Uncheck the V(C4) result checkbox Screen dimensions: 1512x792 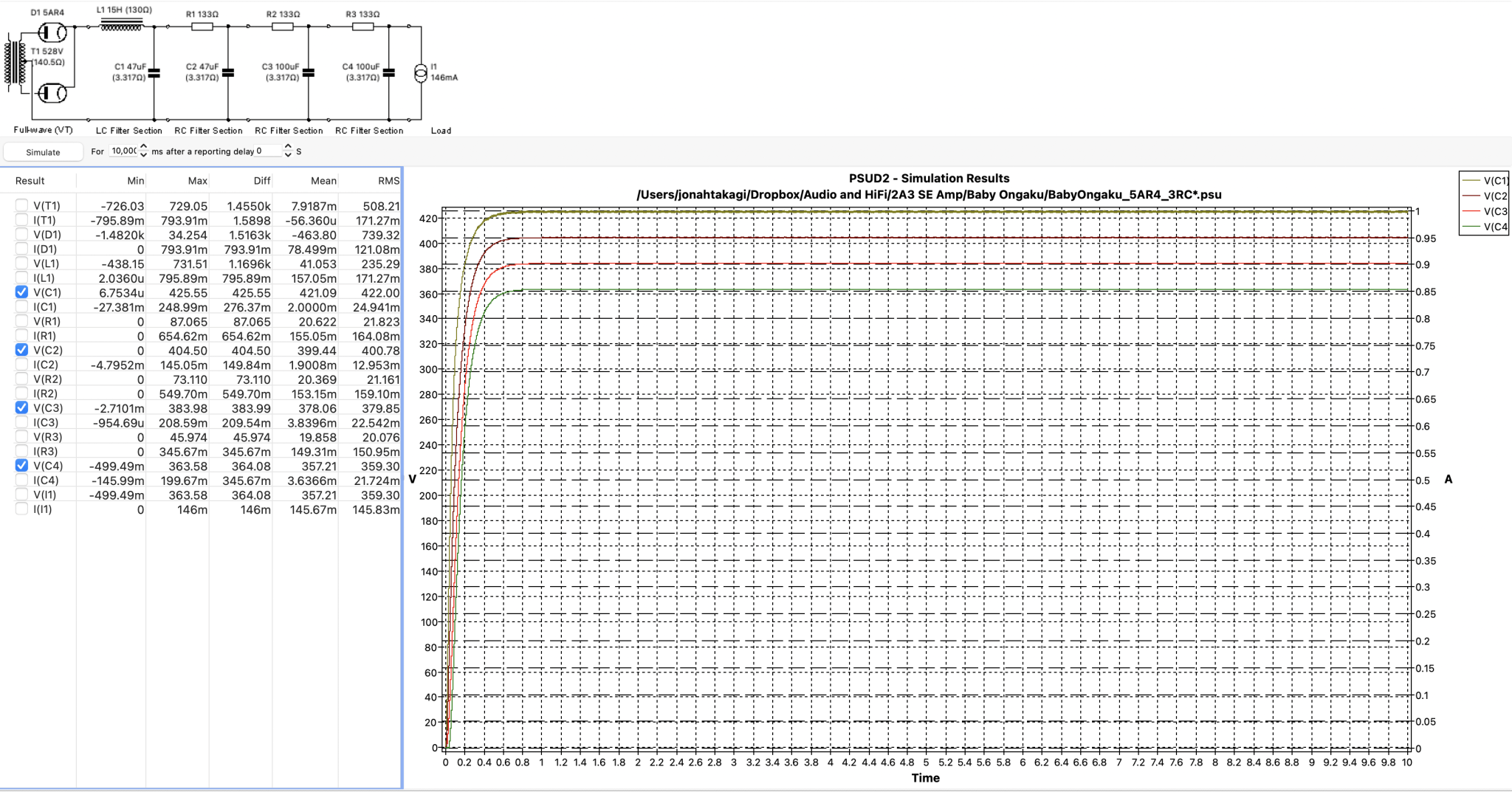[x=21, y=466]
